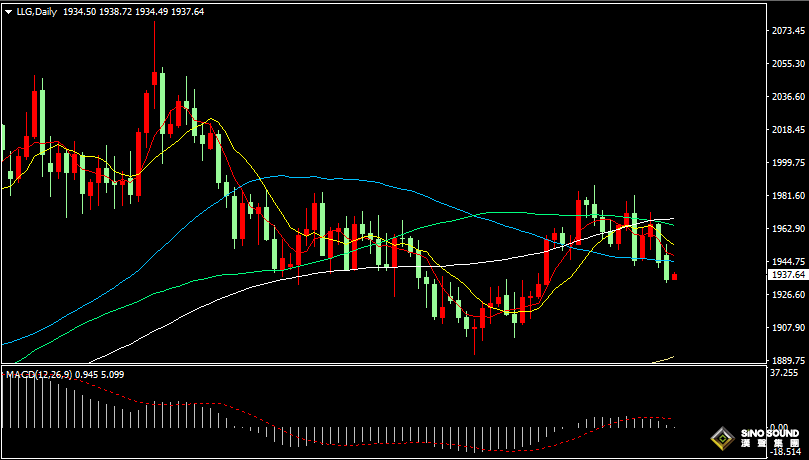Click the 1926.60 price axis label

point(789,294)
